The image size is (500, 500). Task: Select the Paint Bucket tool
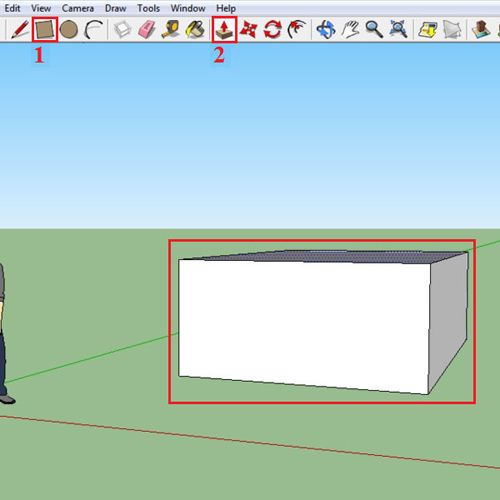pyautogui.click(x=195, y=30)
